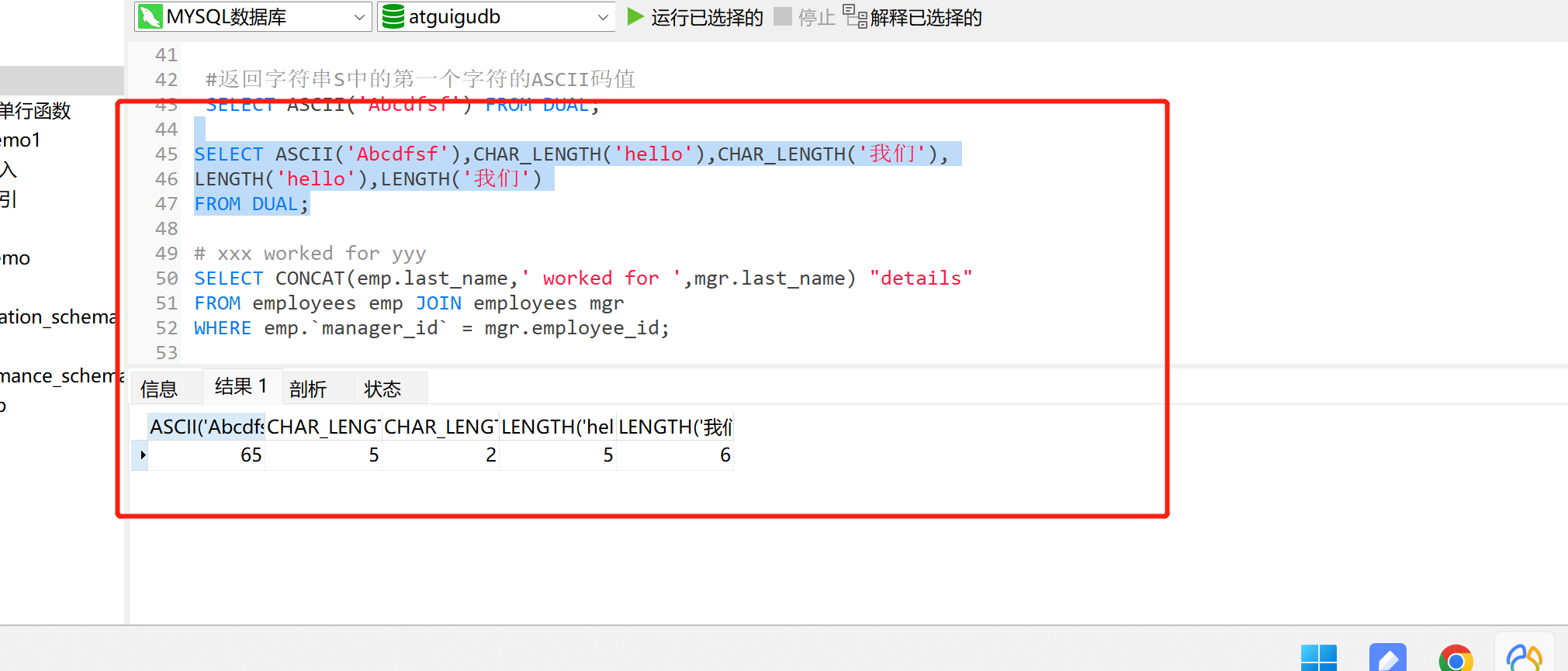Viewport: 1568px width, 671px height.
Task: Click the green run arrow icon
Action: [x=635, y=16]
